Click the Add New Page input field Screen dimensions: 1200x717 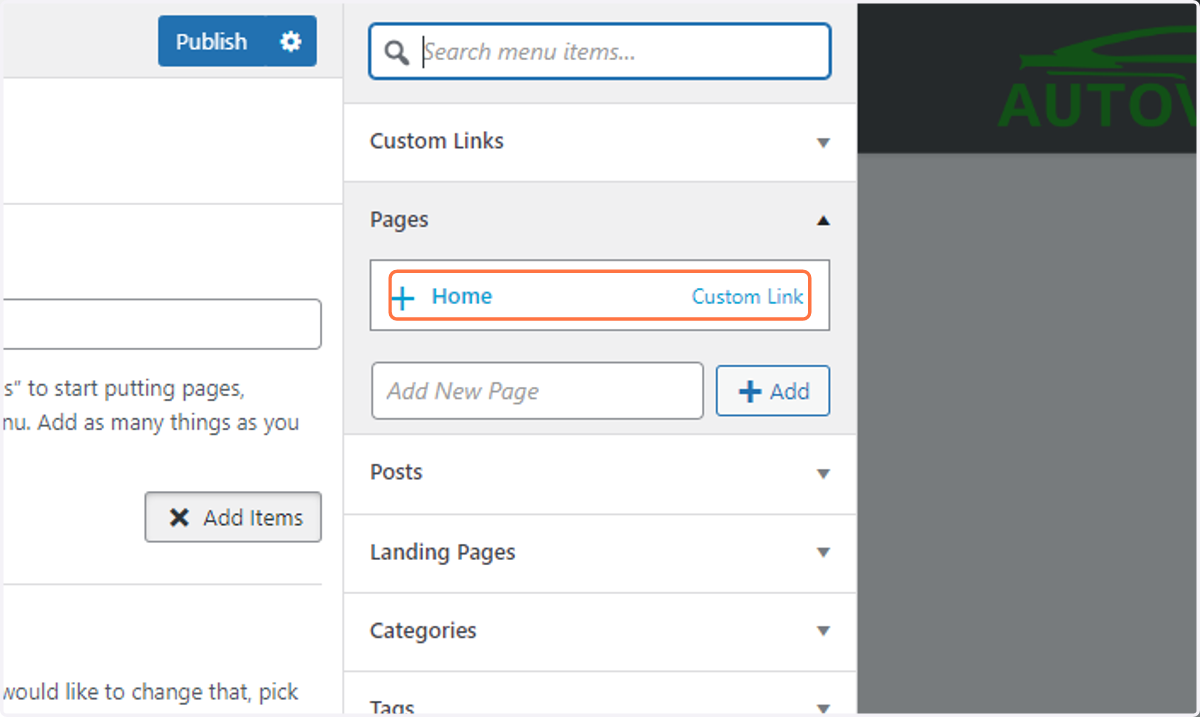[537, 391]
